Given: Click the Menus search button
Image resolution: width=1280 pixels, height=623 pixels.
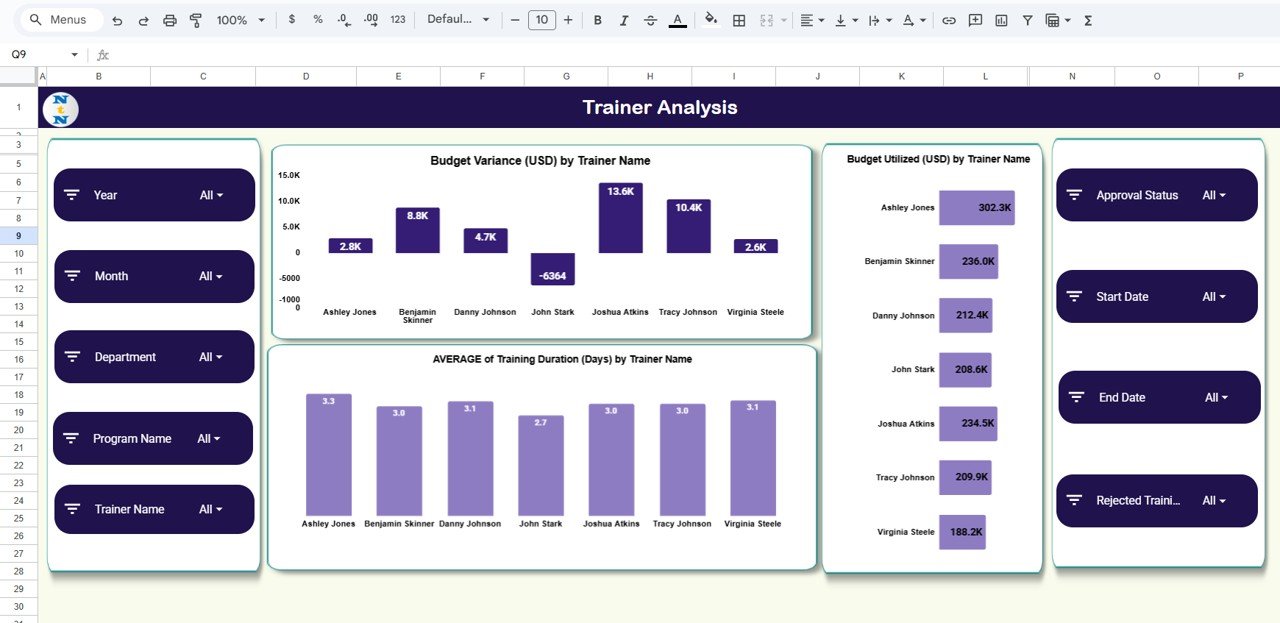Looking at the screenshot, I should 59,20.
